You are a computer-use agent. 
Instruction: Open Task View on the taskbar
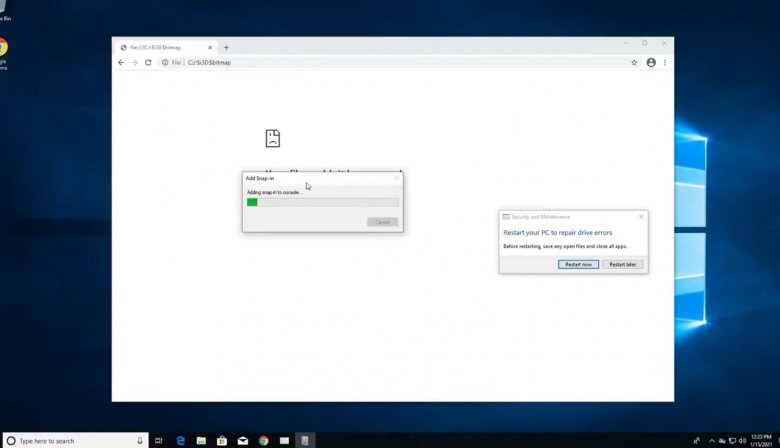point(159,440)
